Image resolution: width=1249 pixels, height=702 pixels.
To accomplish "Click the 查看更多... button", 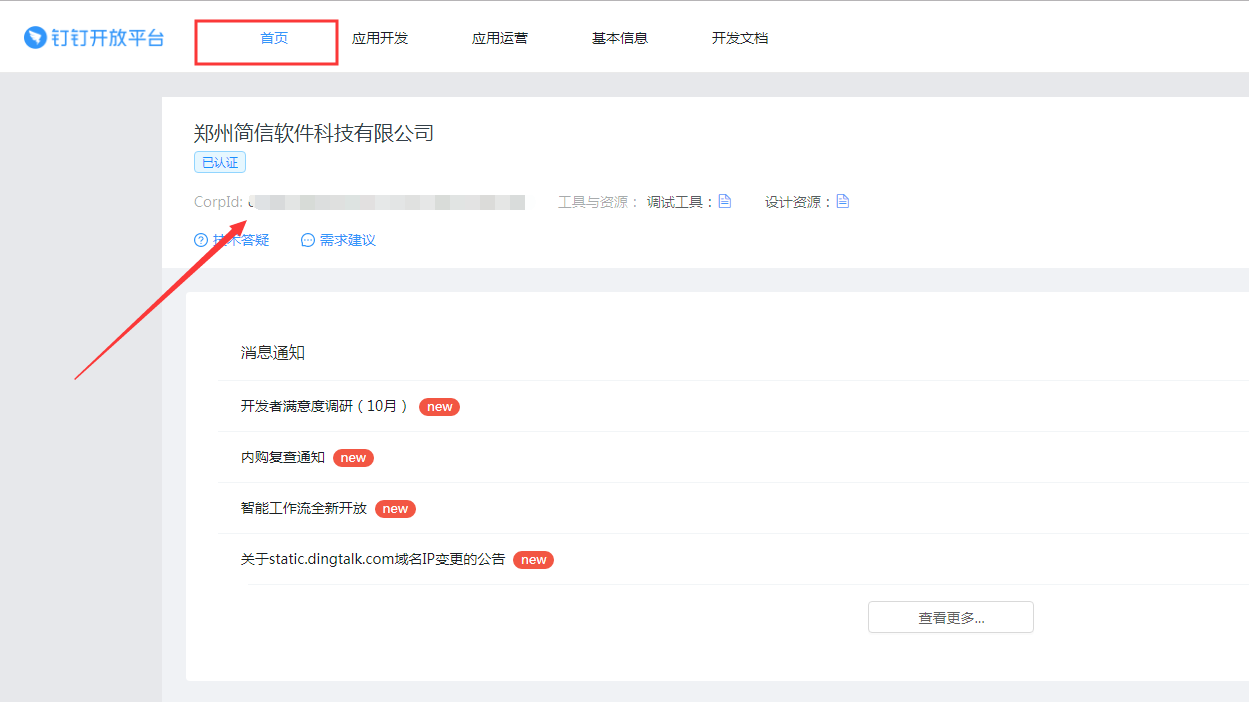I will [951, 617].
